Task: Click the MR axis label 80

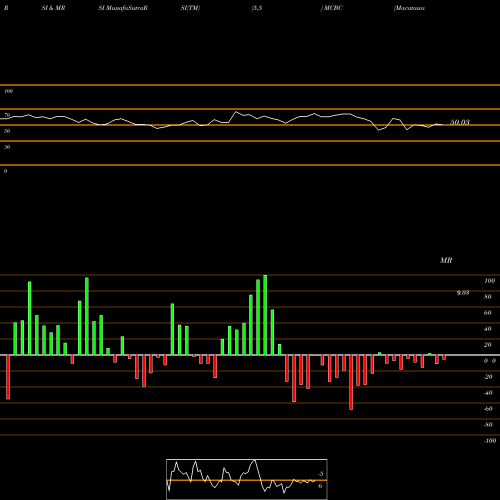Action: pyautogui.click(x=488, y=297)
